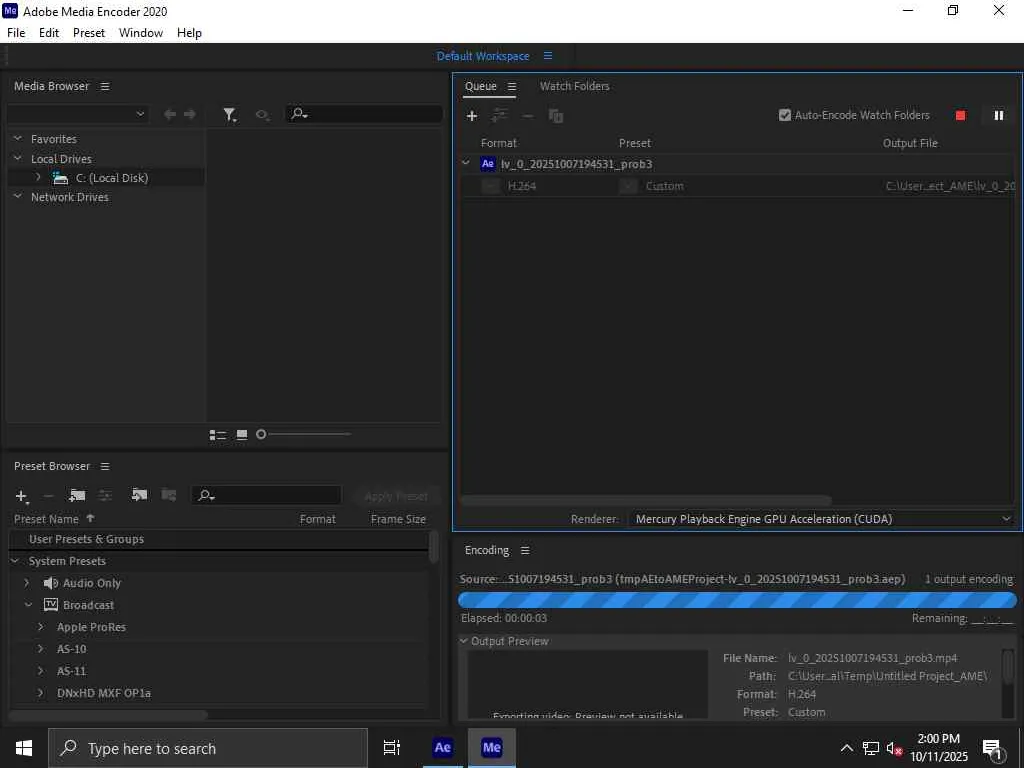This screenshot has height=768, width=1024.
Task: Switch Media Browser to thumbnail view
Action: coord(242,435)
